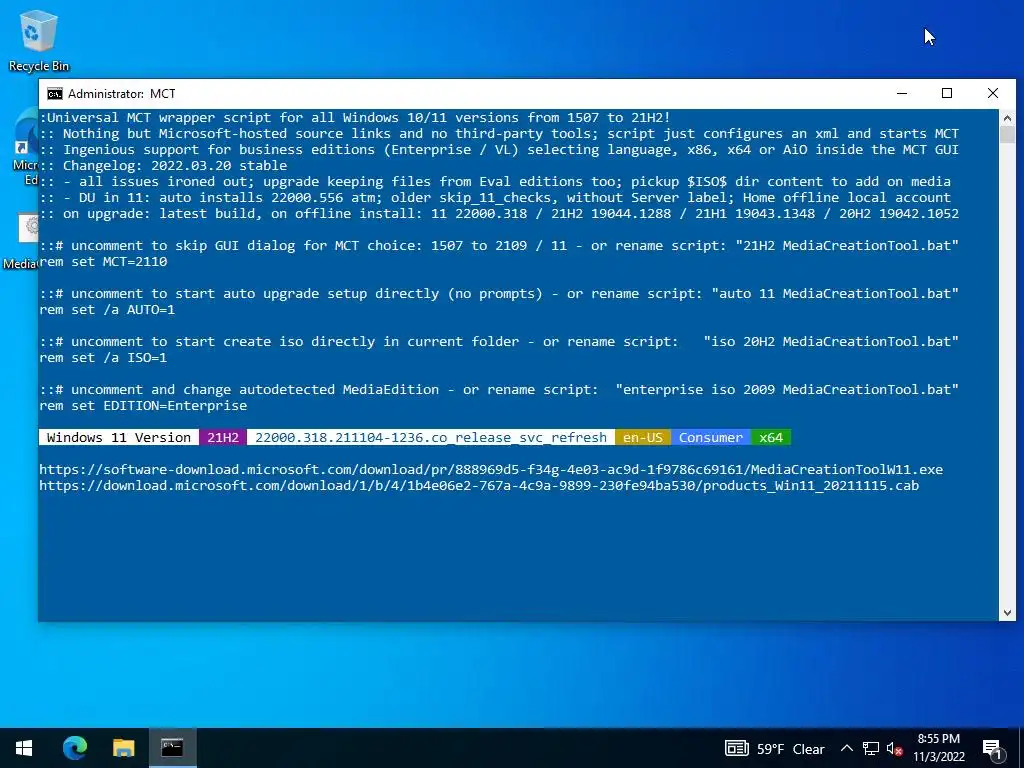Open the notification center icon
This screenshot has height=768, width=1024.
992,749
